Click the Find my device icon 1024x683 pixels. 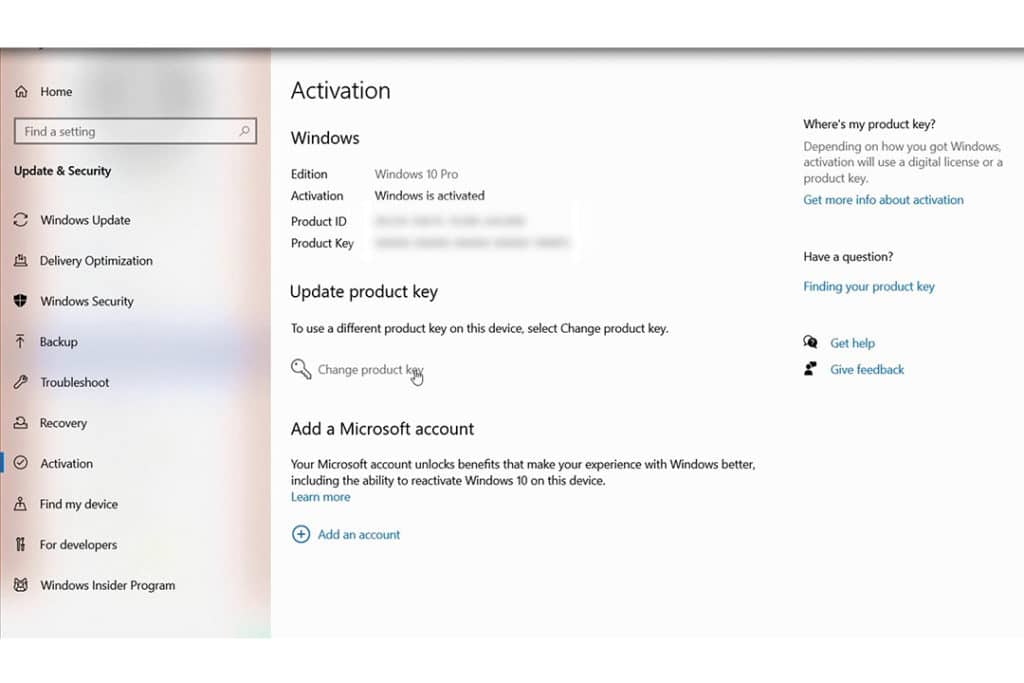click(21, 504)
